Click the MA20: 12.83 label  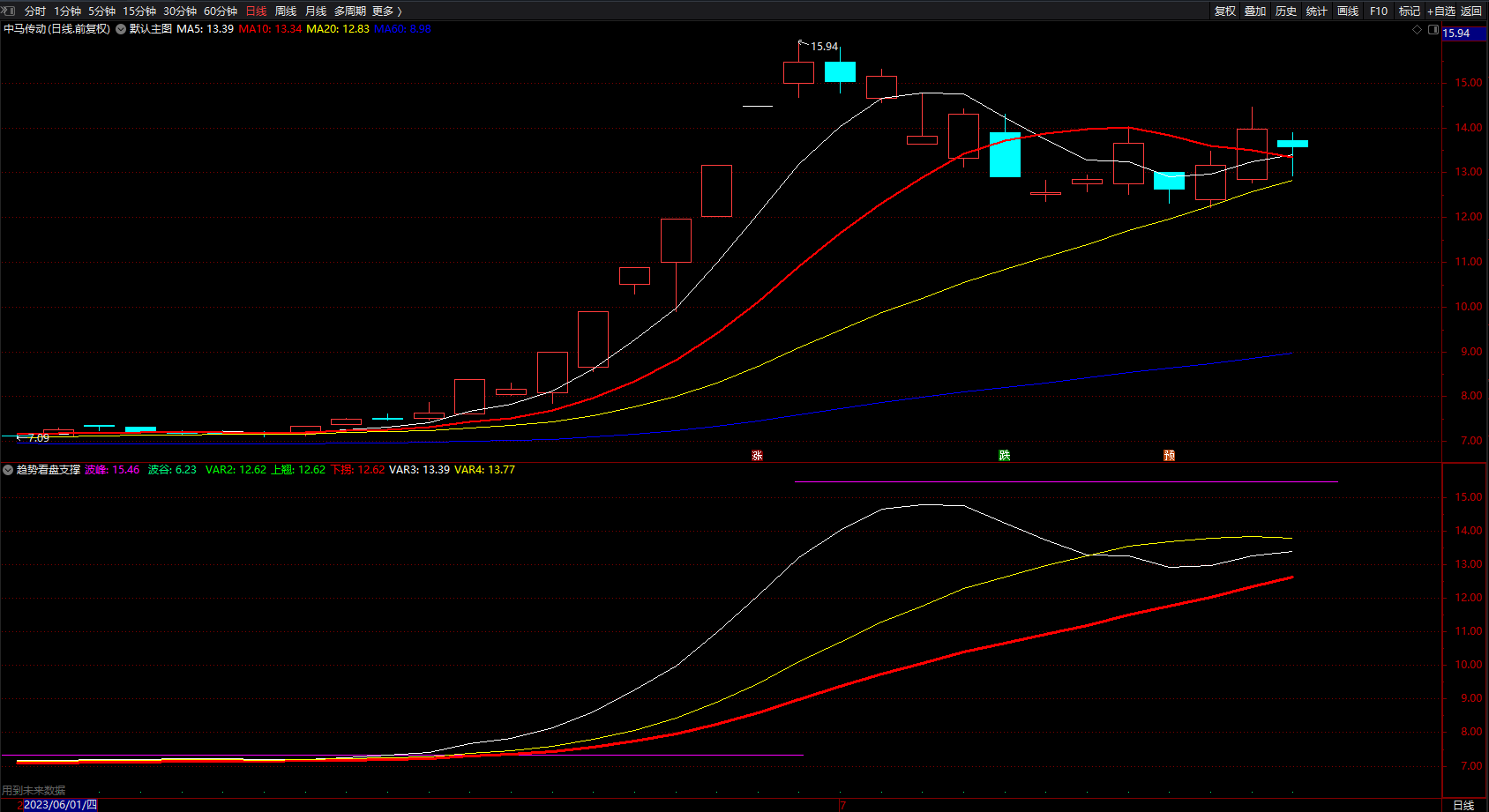(338, 29)
